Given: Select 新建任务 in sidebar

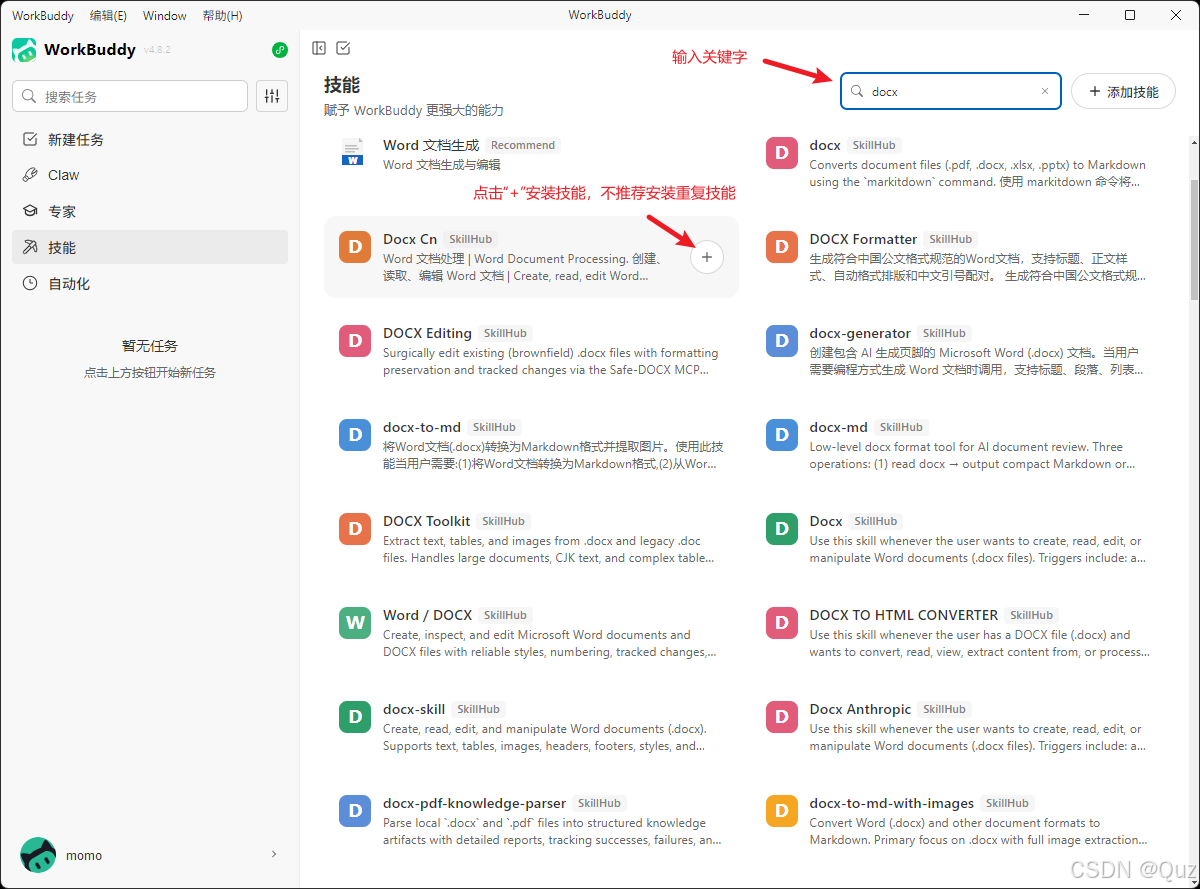Looking at the screenshot, I should click(x=150, y=139).
